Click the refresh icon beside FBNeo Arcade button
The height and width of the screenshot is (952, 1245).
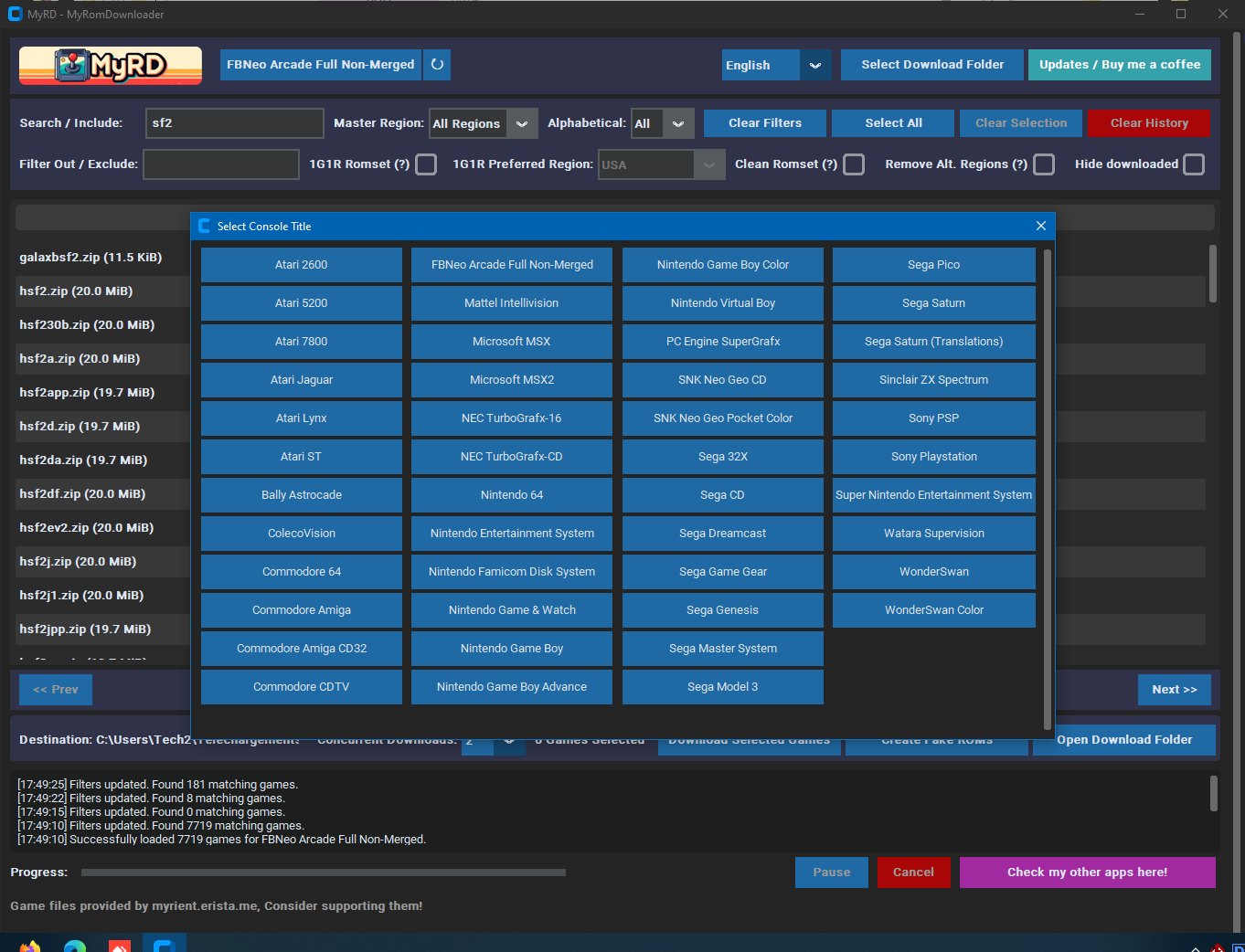pyautogui.click(x=437, y=65)
